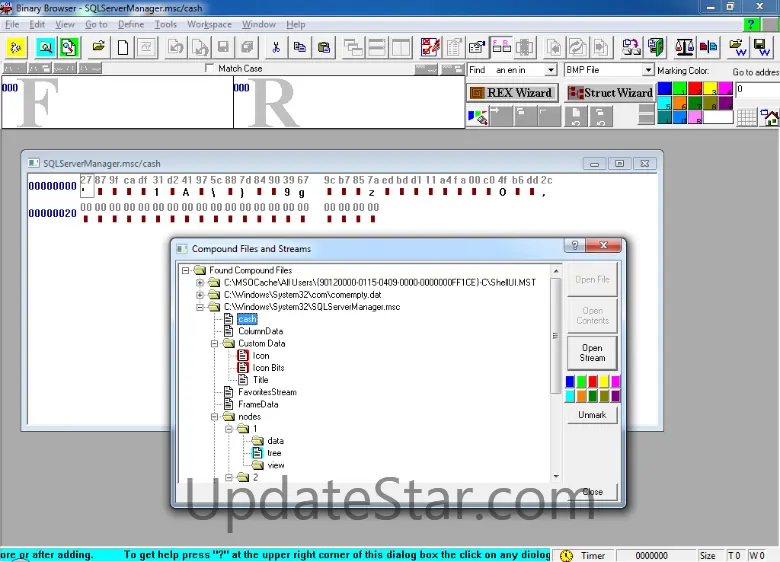Expand the comempty.dat node

pos(200,295)
